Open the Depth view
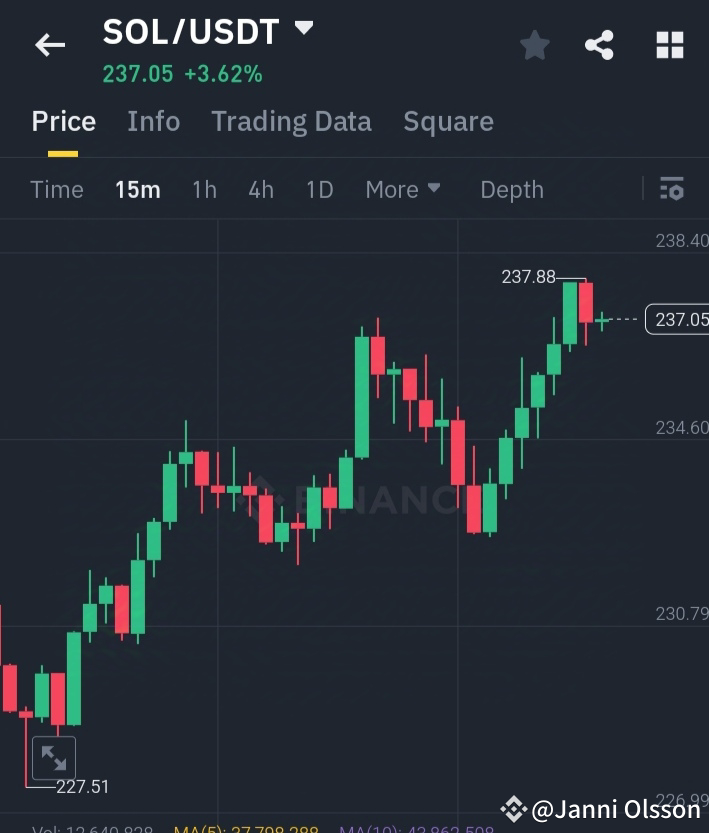 511,189
